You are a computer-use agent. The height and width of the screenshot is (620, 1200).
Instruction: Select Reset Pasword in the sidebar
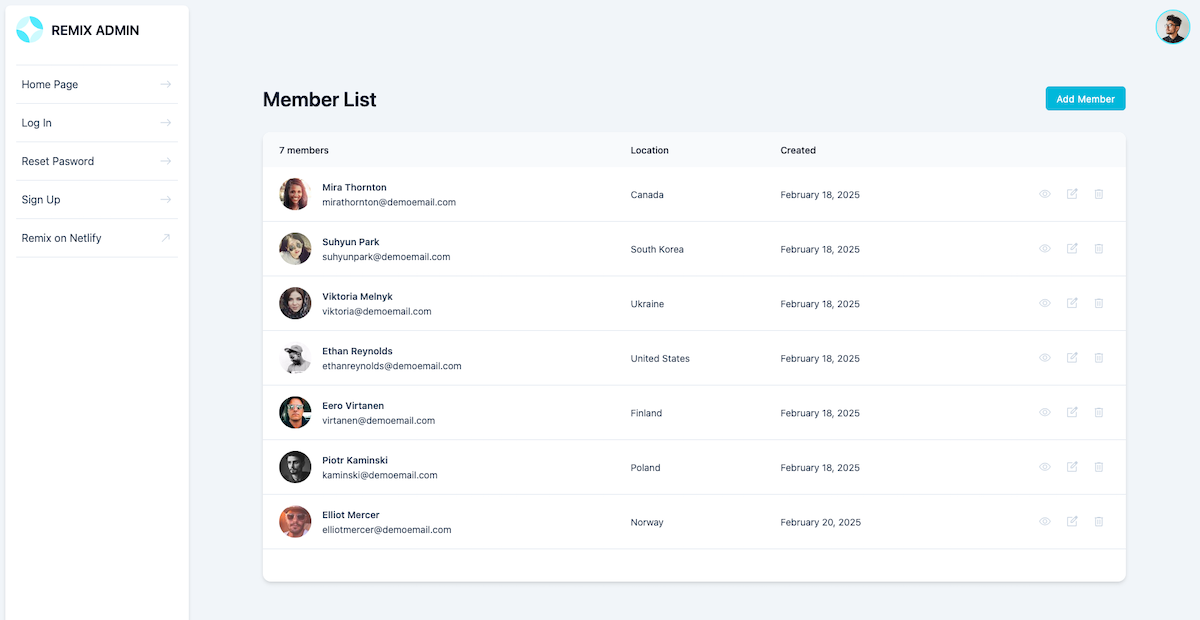[97, 161]
